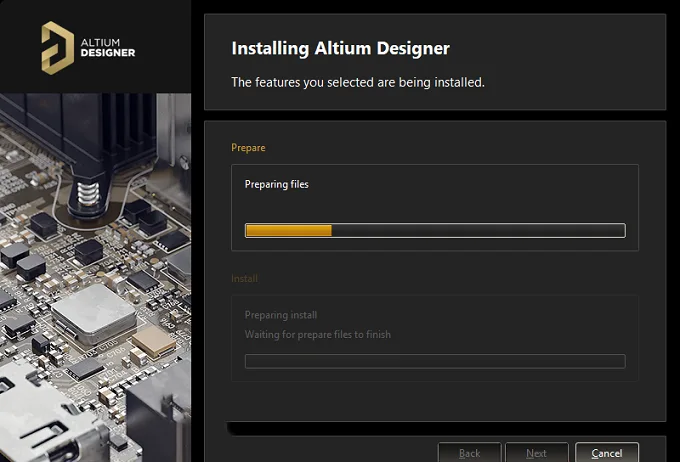Click the disabled Next button

click(536, 452)
